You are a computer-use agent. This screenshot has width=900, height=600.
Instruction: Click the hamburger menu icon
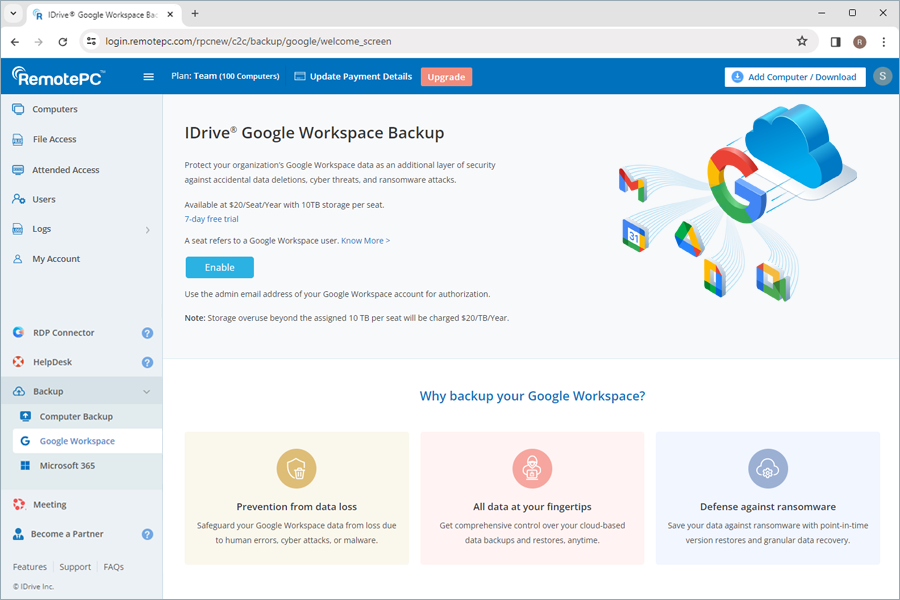pos(149,77)
